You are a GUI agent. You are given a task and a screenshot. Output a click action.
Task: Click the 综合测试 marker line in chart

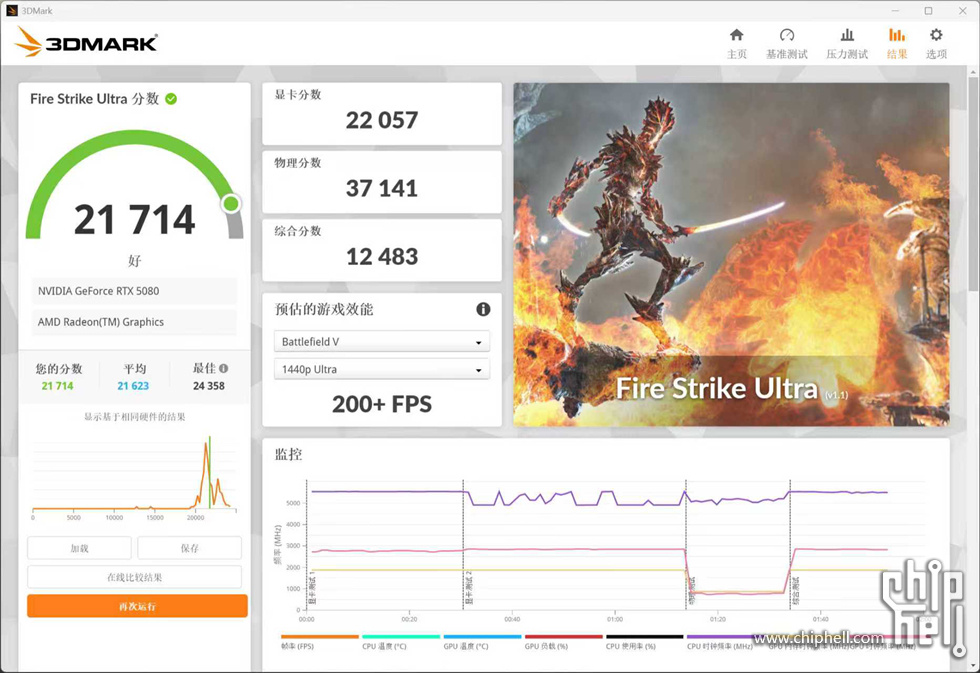[x=790, y=544]
